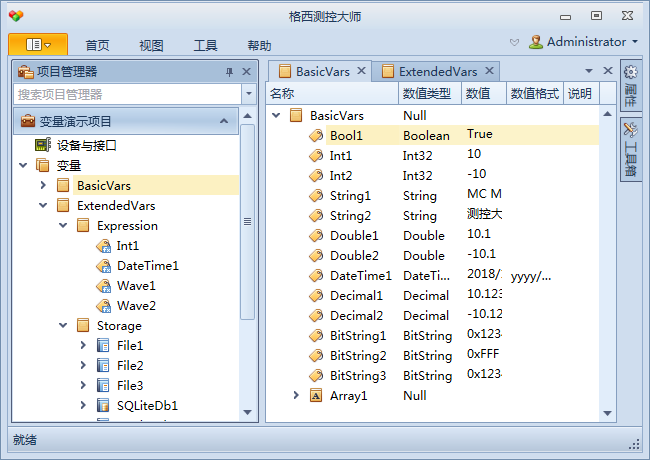The width and height of the screenshot is (650, 460).
Task: Click the SQLiteDb1 database icon
Action: pos(103,405)
